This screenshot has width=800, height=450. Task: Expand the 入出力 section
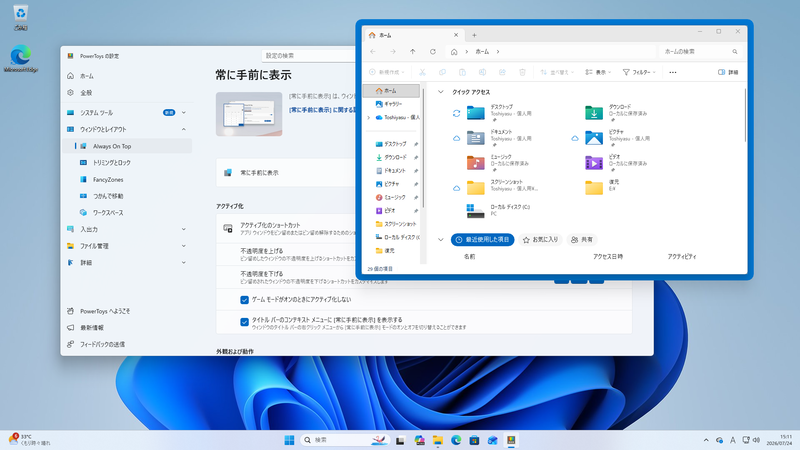[x=184, y=230]
